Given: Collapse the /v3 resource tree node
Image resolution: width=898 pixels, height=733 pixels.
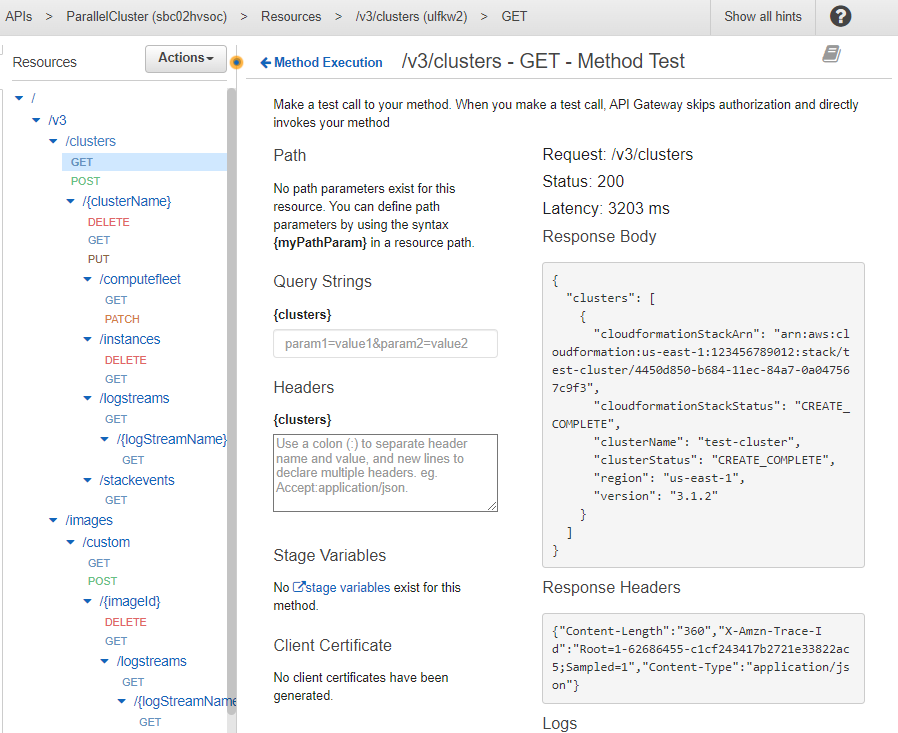Looking at the screenshot, I should (x=36, y=120).
